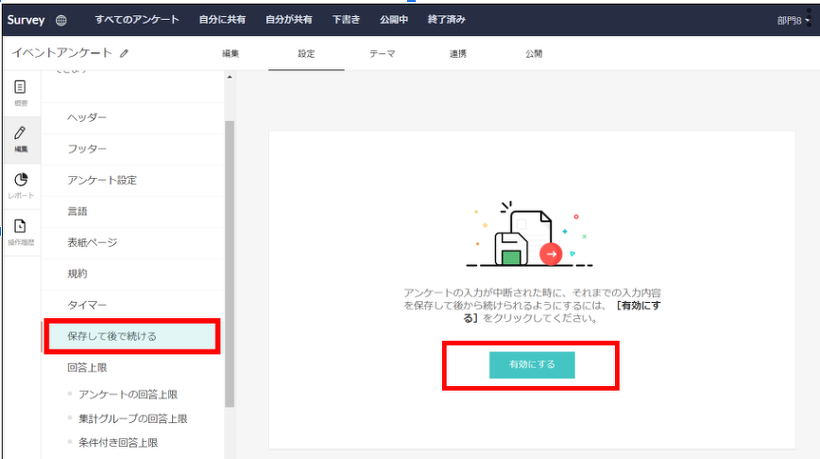Switch to the 公開 tab
The width and height of the screenshot is (820, 459).
pyautogui.click(x=534, y=53)
